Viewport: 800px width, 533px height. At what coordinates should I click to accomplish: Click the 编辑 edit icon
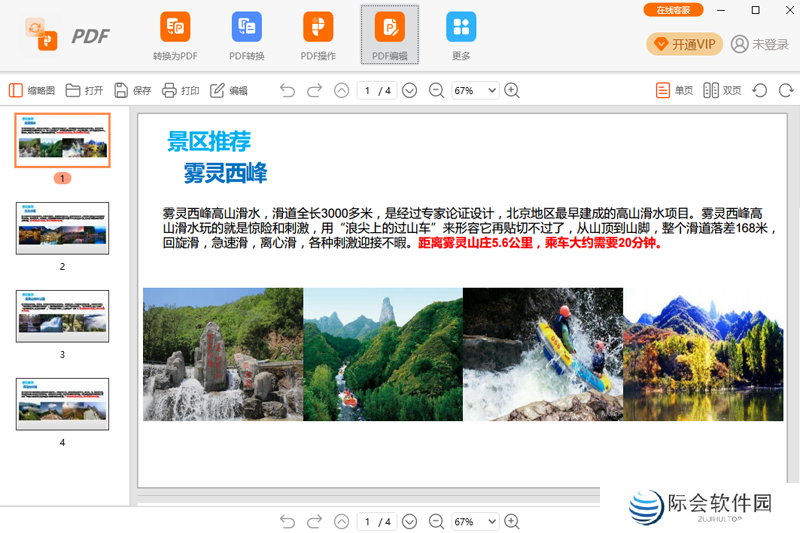click(217, 91)
